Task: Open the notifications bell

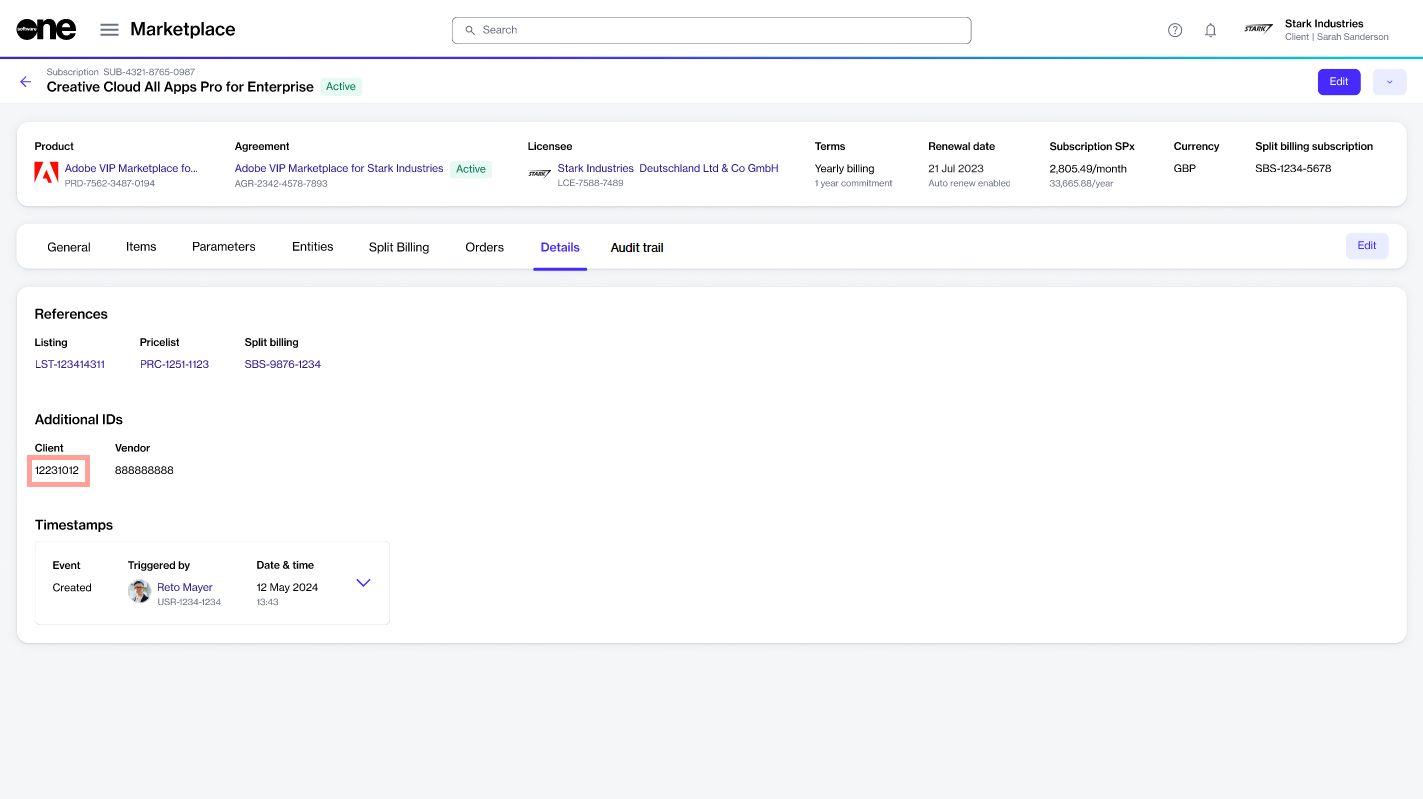Action: point(1210,30)
